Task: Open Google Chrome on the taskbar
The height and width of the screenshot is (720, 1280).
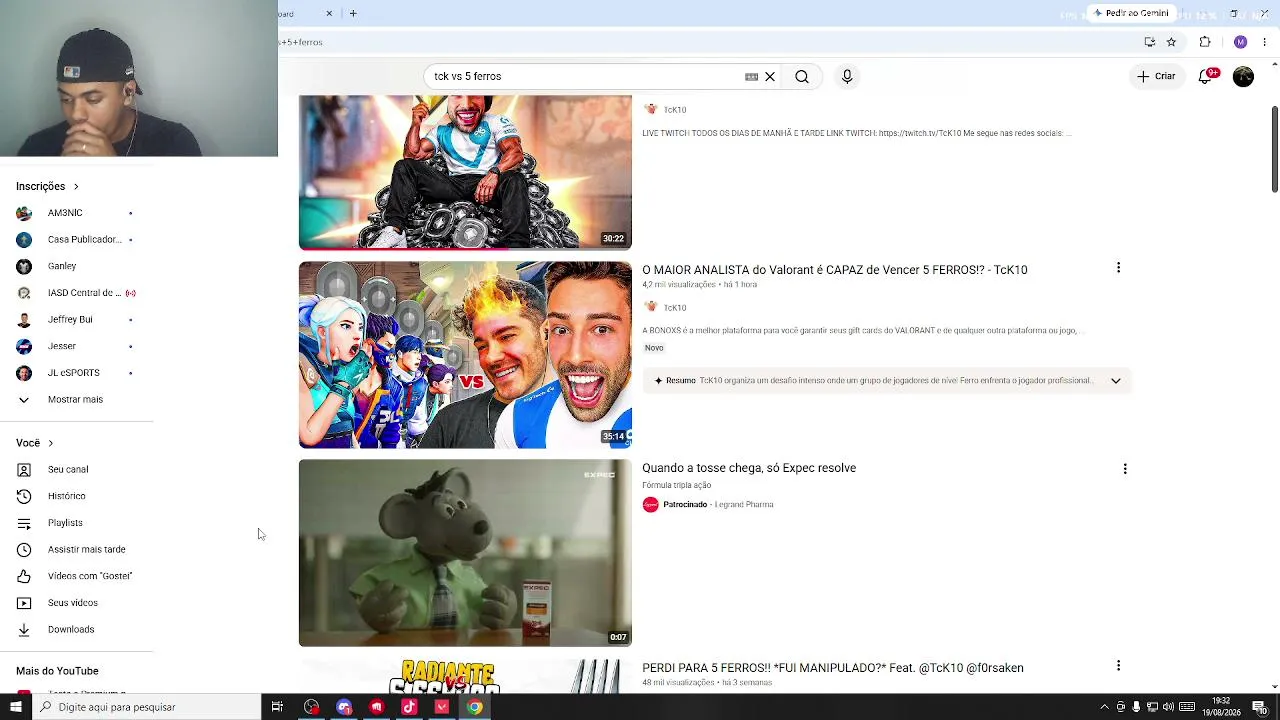Action: click(x=475, y=707)
